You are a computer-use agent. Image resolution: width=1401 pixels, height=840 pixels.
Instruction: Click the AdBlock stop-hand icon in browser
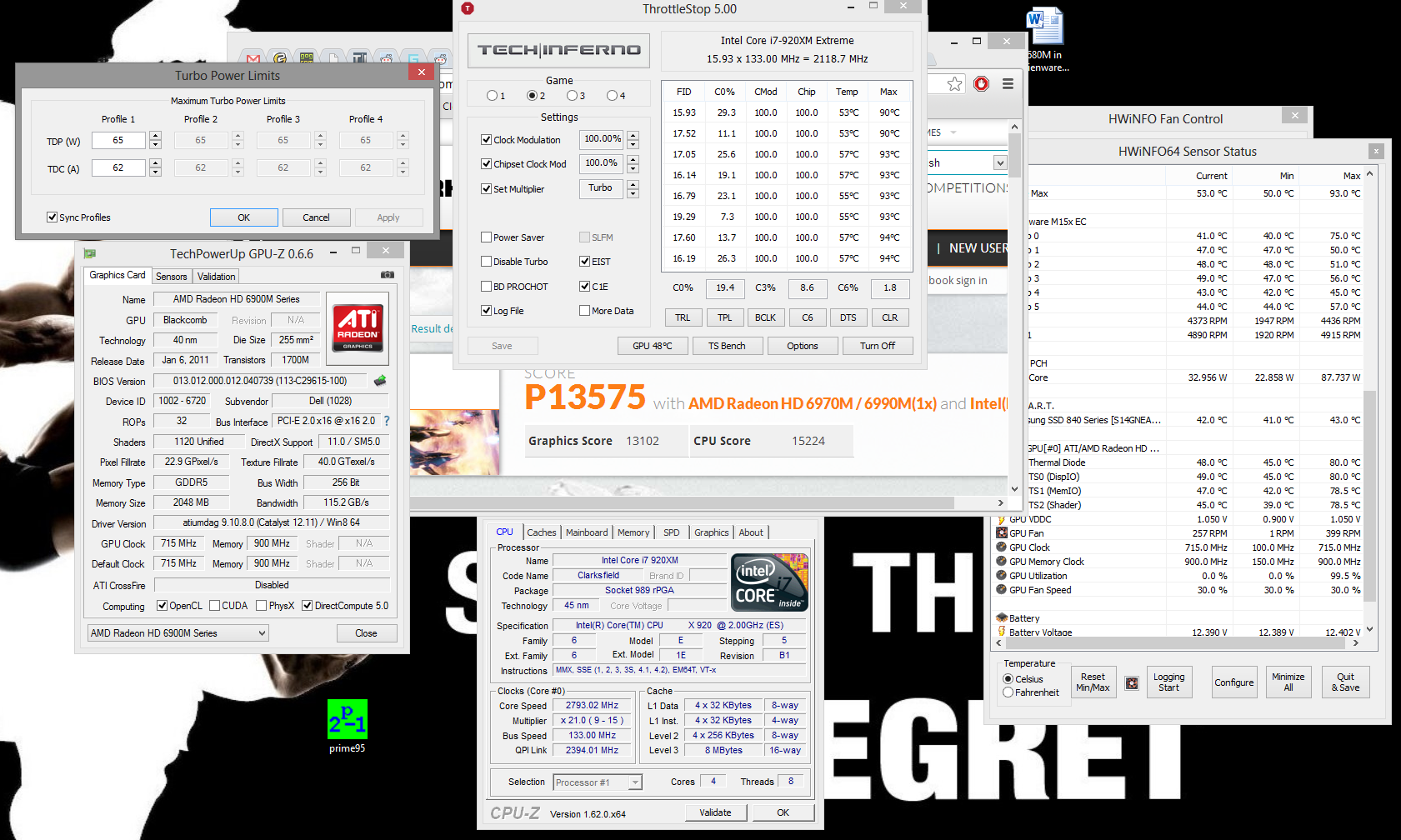[x=982, y=83]
